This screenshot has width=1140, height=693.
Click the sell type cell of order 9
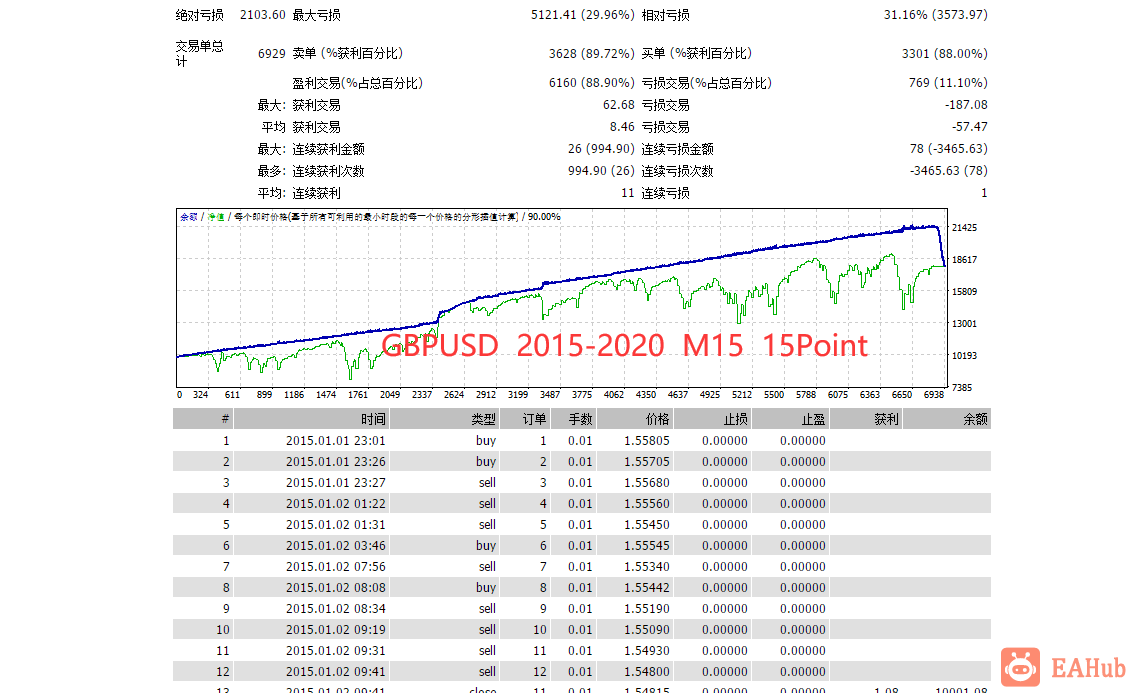tap(487, 609)
